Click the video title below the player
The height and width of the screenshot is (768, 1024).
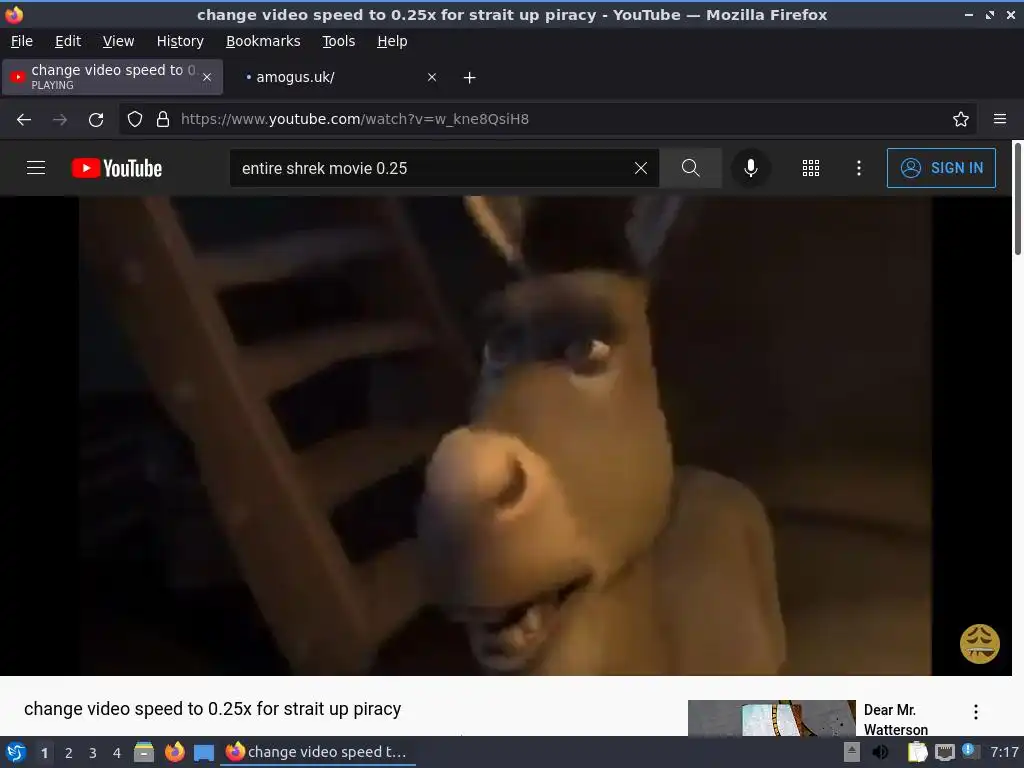[x=212, y=709]
